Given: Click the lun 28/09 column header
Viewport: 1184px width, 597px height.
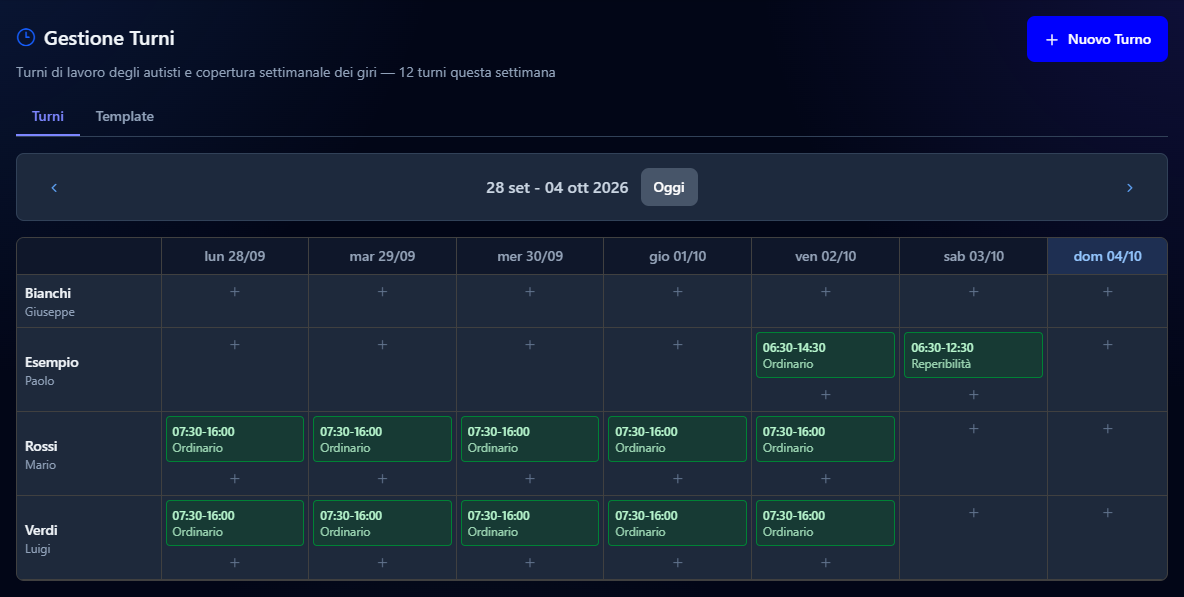Looking at the screenshot, I should pos(235,256).
